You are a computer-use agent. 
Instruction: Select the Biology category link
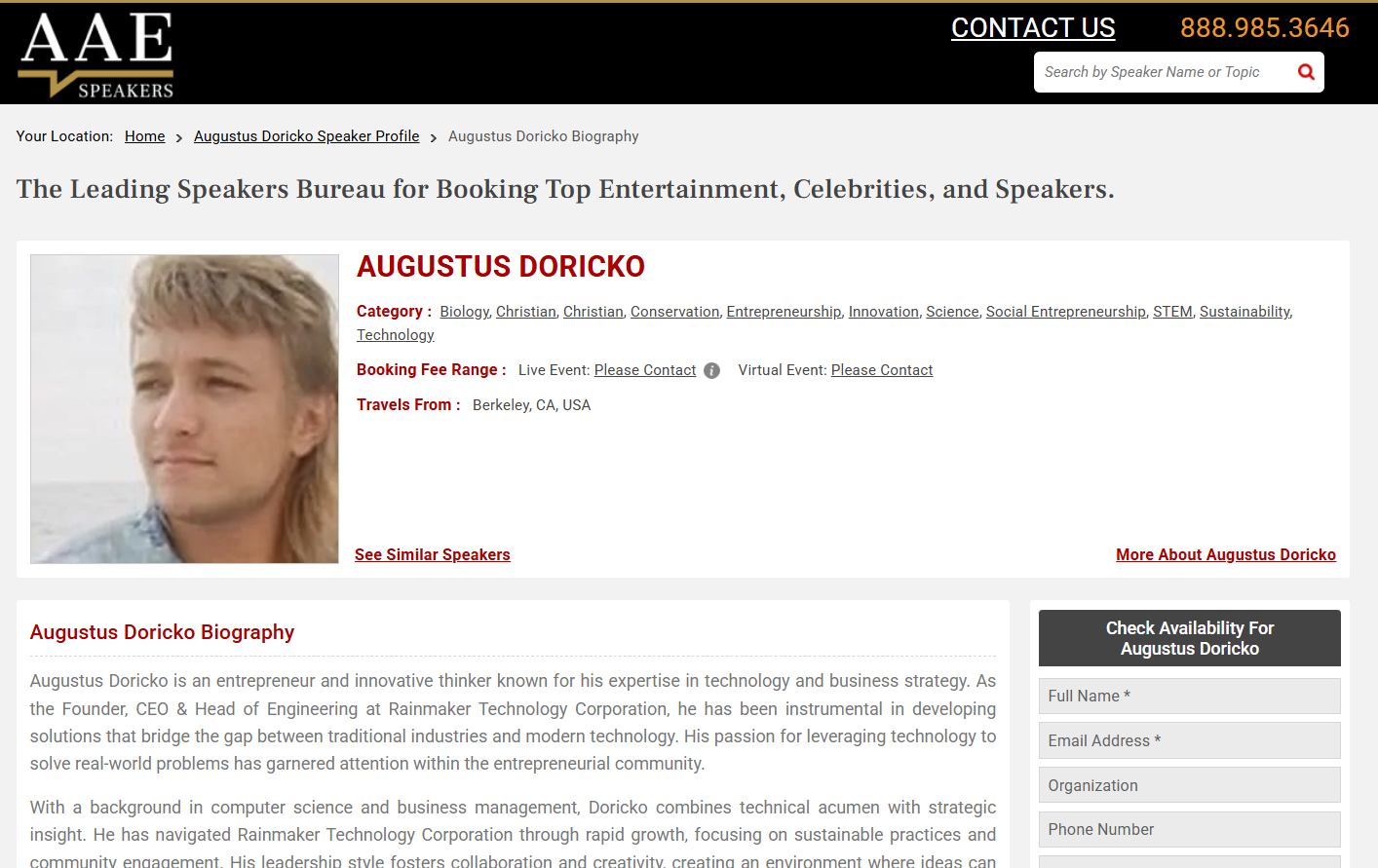[464, 312]
